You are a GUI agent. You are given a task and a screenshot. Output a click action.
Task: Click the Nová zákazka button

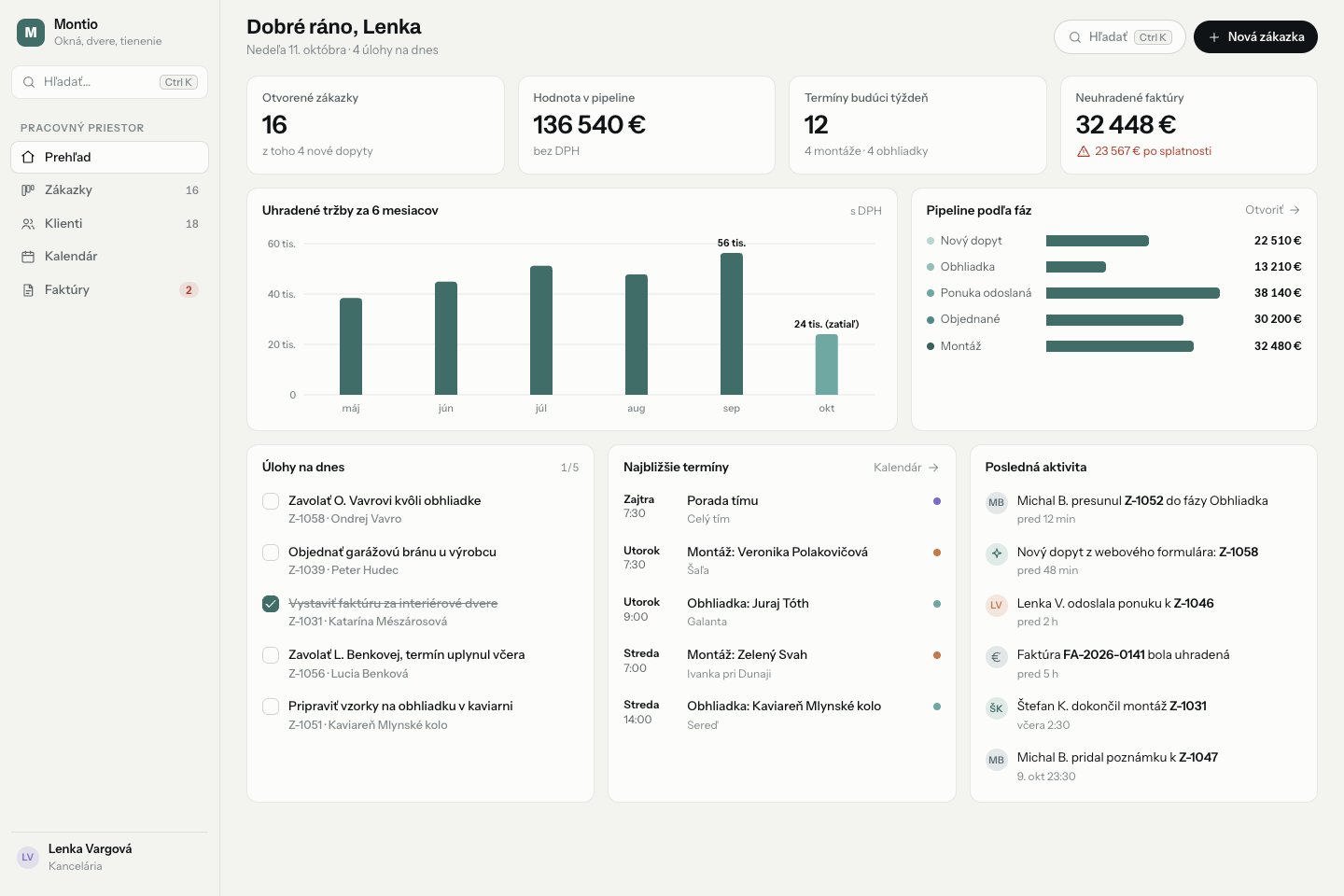tap(1255, 37)
